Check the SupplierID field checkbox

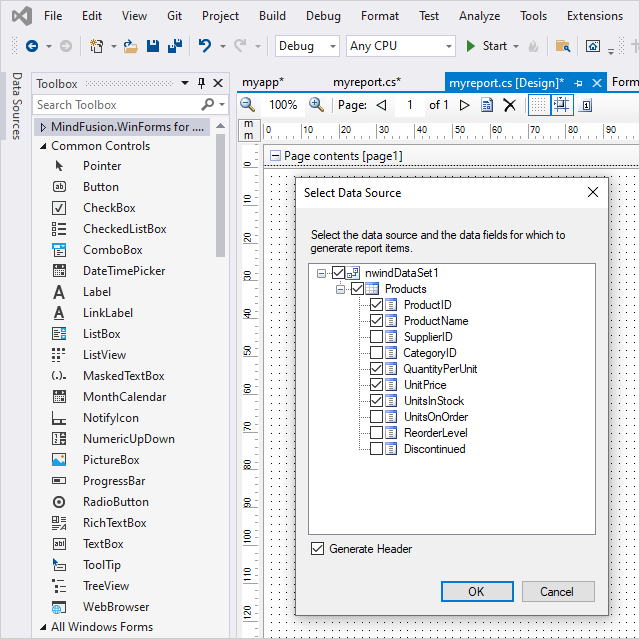coord(376,337)
